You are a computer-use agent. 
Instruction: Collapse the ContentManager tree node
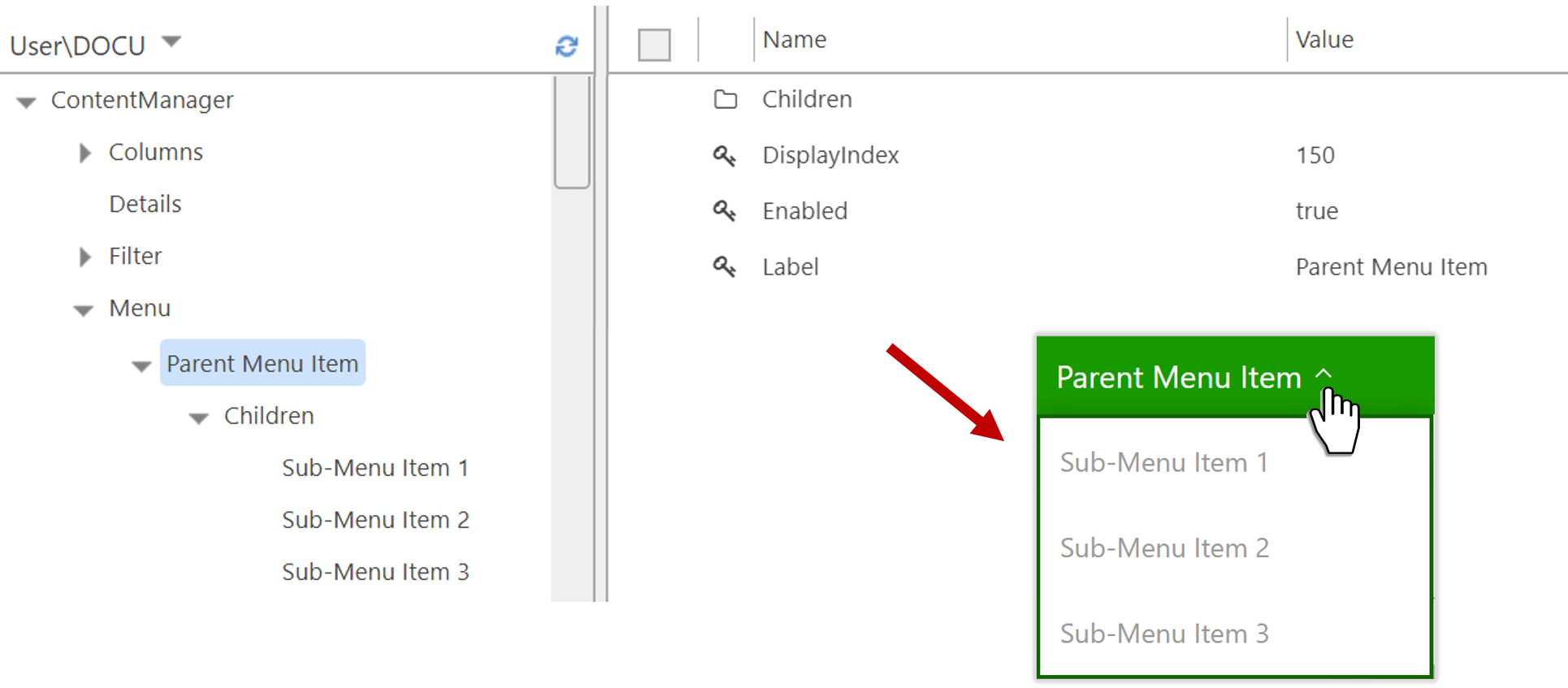[x=27, y=102]
